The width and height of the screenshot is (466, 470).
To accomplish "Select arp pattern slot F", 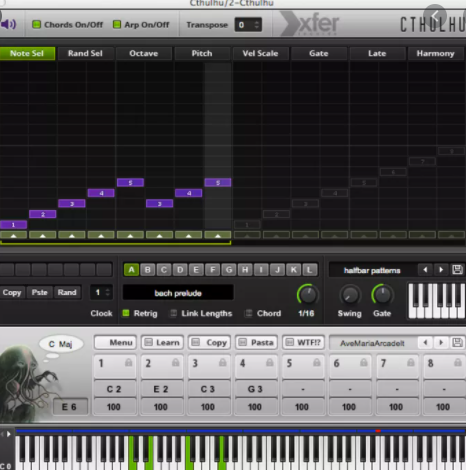I will tap(213, 270).
